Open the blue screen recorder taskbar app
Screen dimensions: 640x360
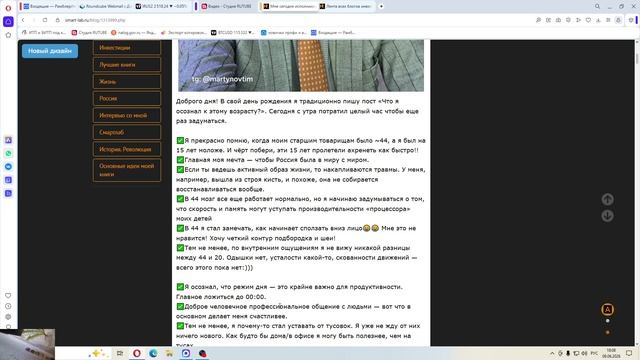186,353
